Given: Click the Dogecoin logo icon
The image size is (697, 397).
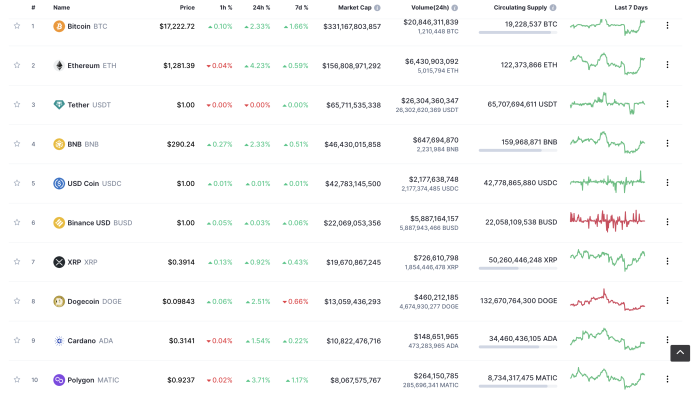Looking at the screenshot, I should [x=59, y=301].
